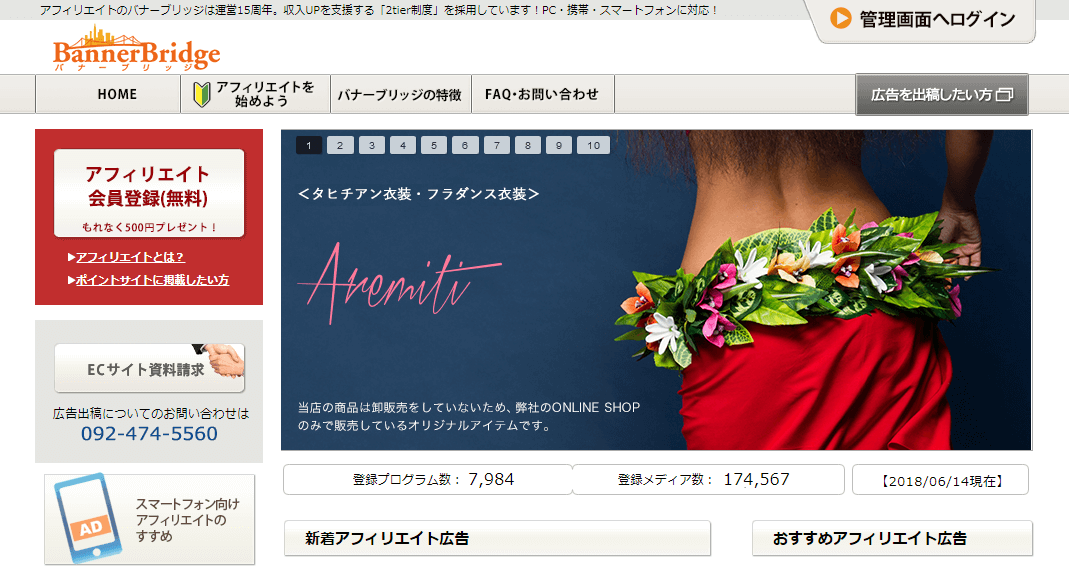
Task: Click おすすめアフィリエイト広告 heading
Action: pyautogui.click(x=892, y=538)
